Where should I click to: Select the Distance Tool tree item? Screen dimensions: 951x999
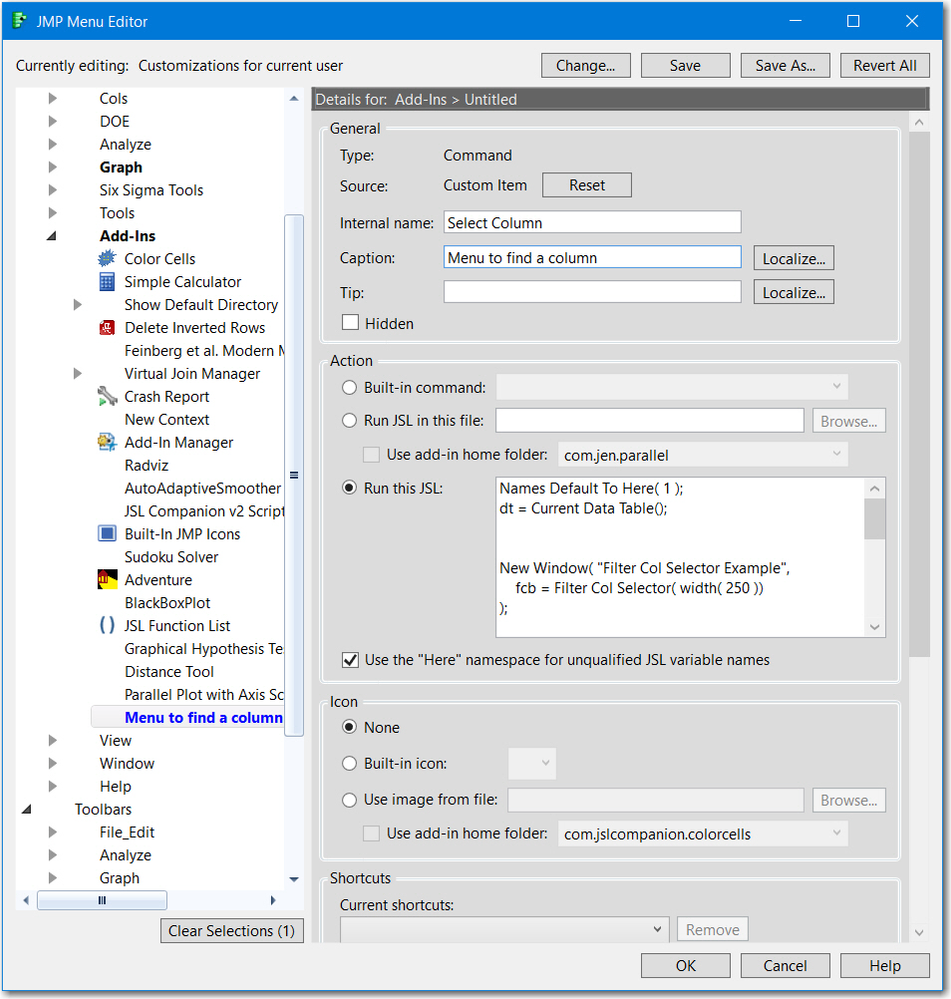169,672
